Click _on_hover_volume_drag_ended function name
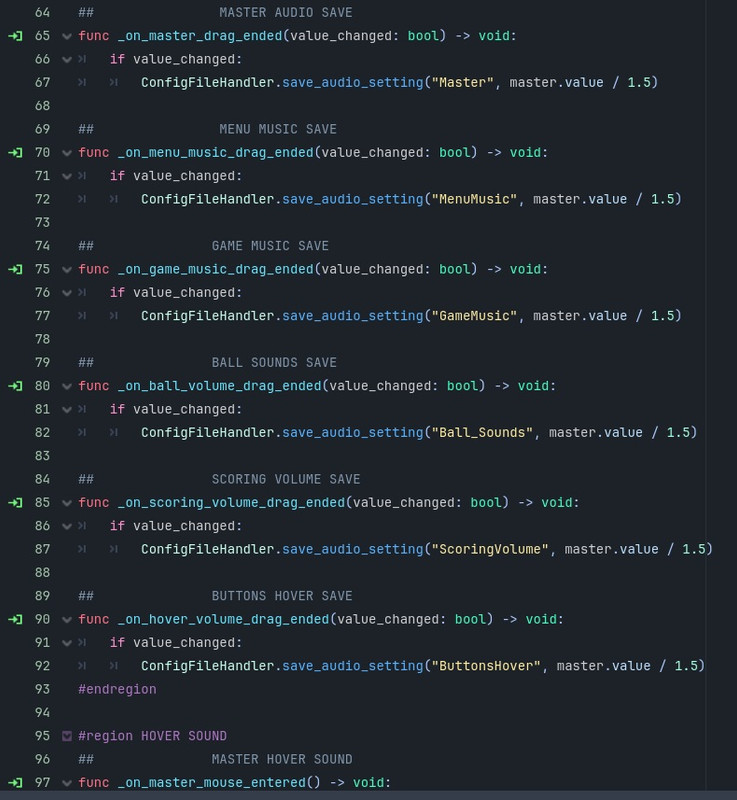The width and height of the screenshot is (737, 800). click(223, 619)
